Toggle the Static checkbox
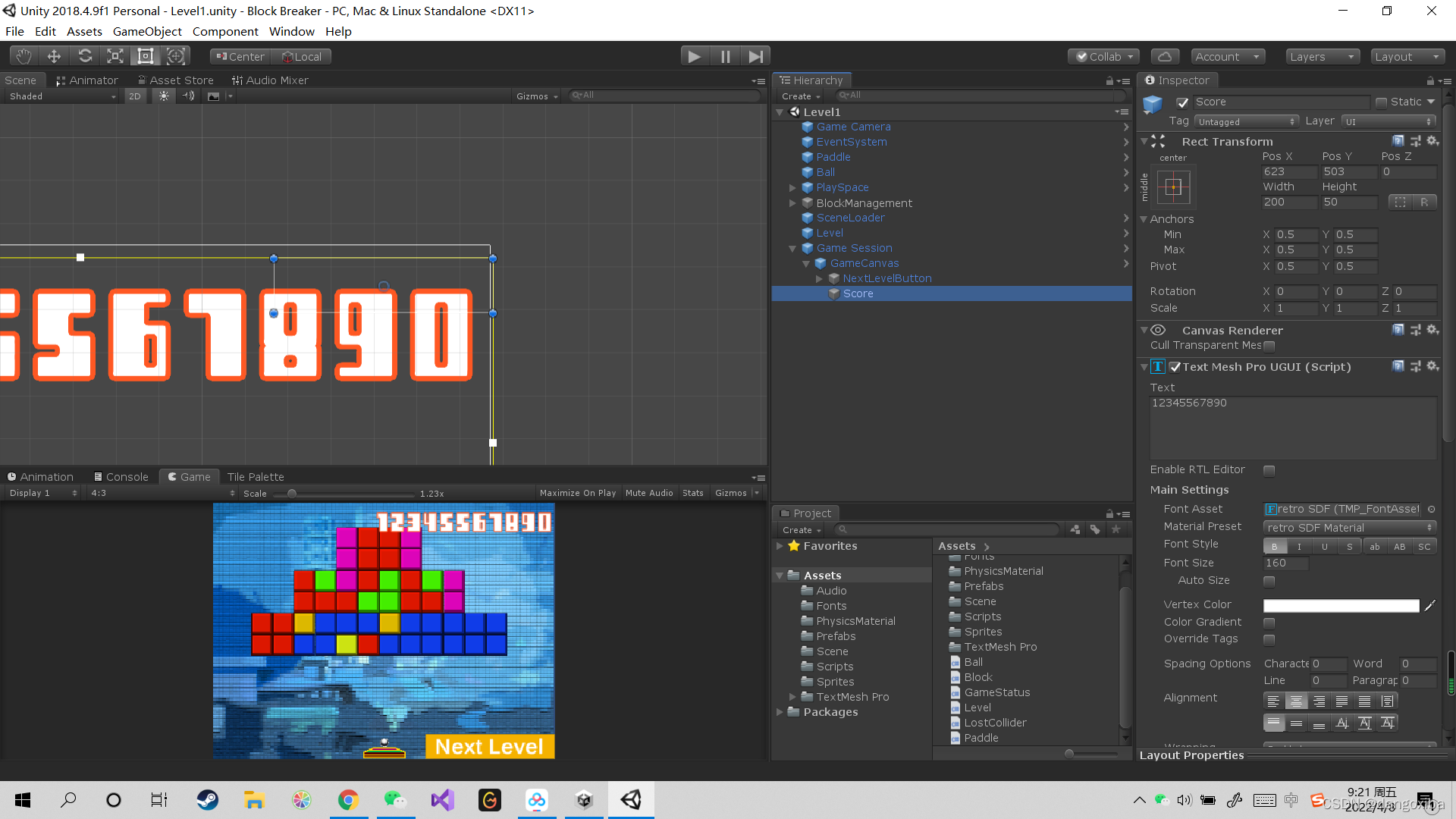Screen dimensions: 1456x819 tap(1381, 102)
